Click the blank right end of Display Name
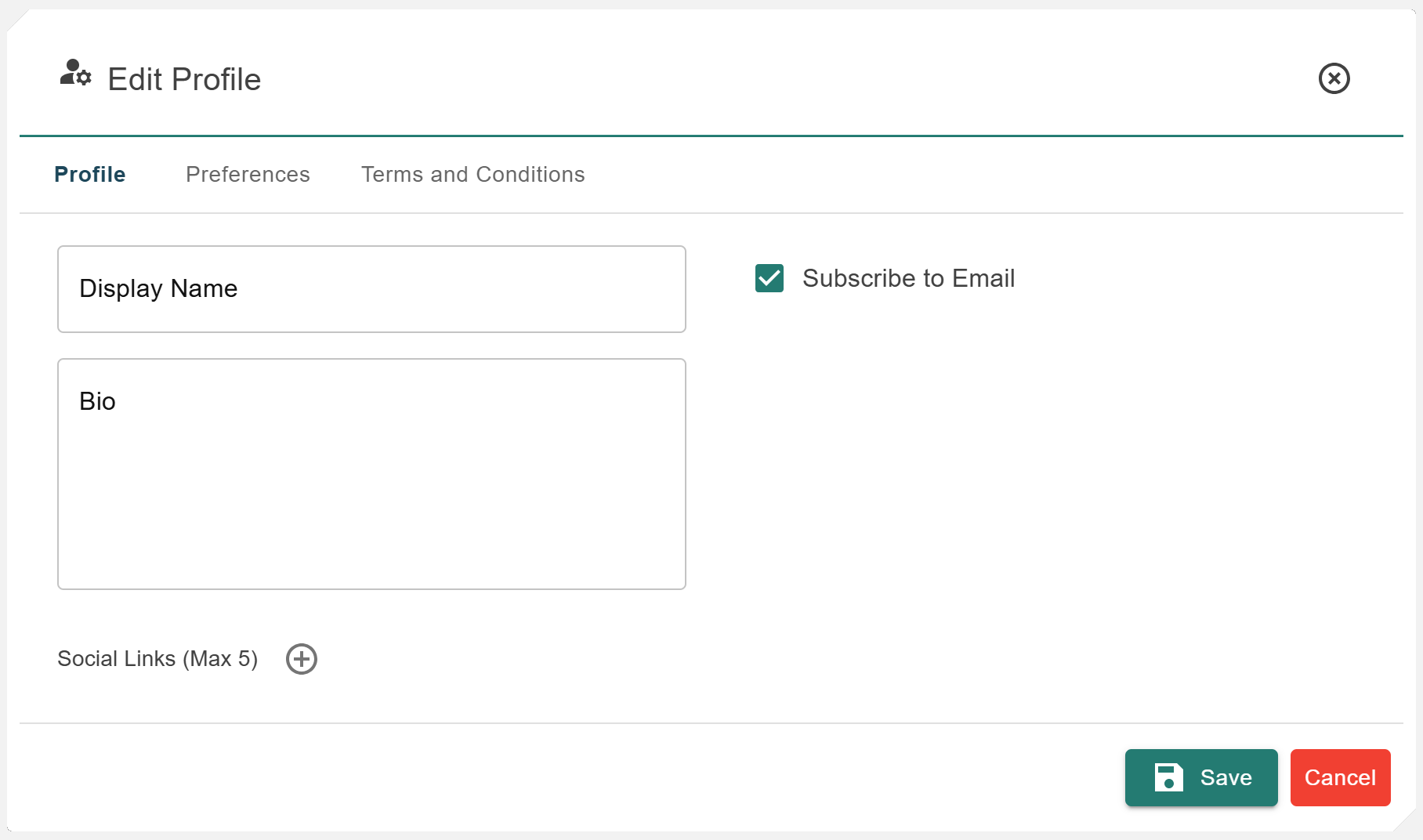 pyautogui.click(x=611, y=289)
